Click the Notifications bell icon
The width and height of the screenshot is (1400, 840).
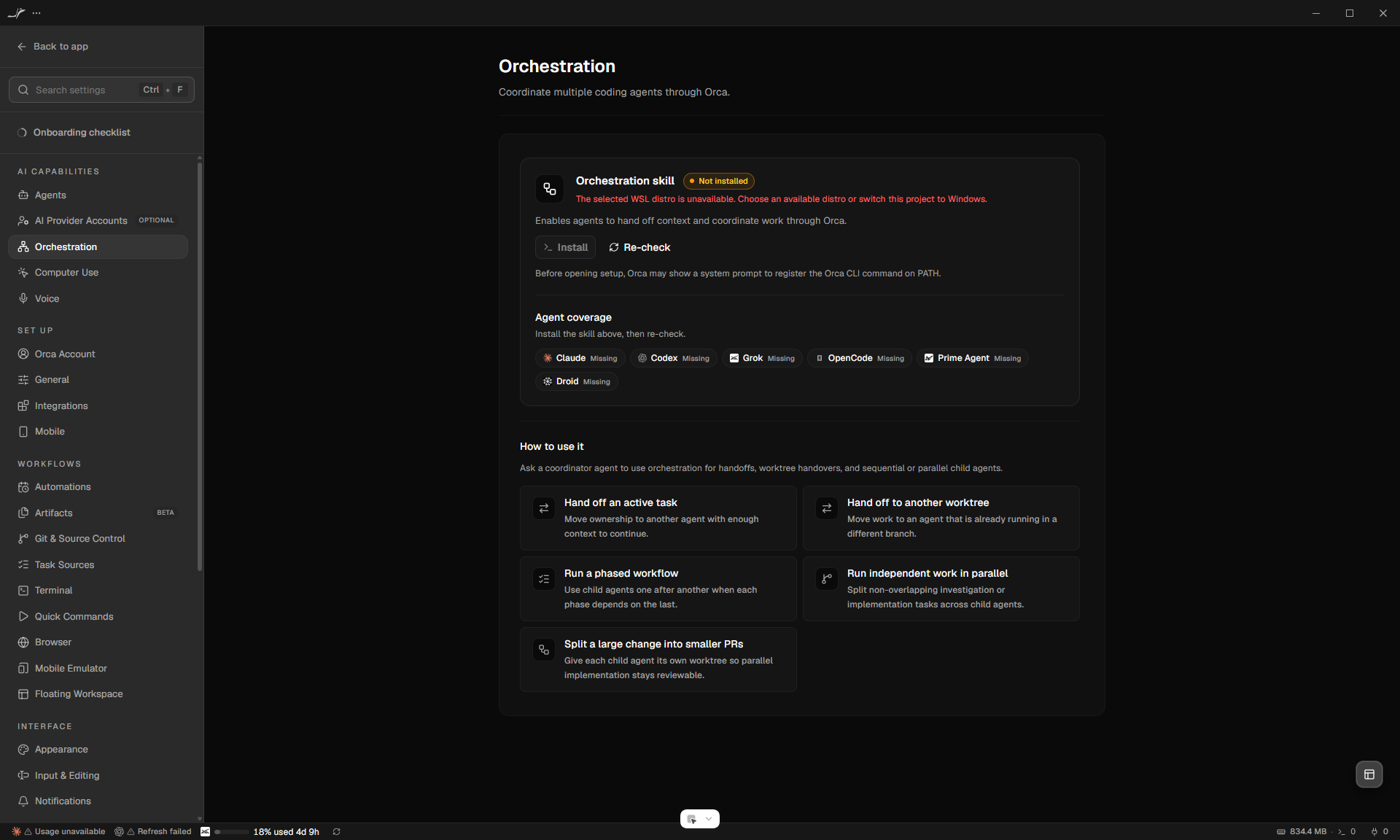(x=23, y=801)
